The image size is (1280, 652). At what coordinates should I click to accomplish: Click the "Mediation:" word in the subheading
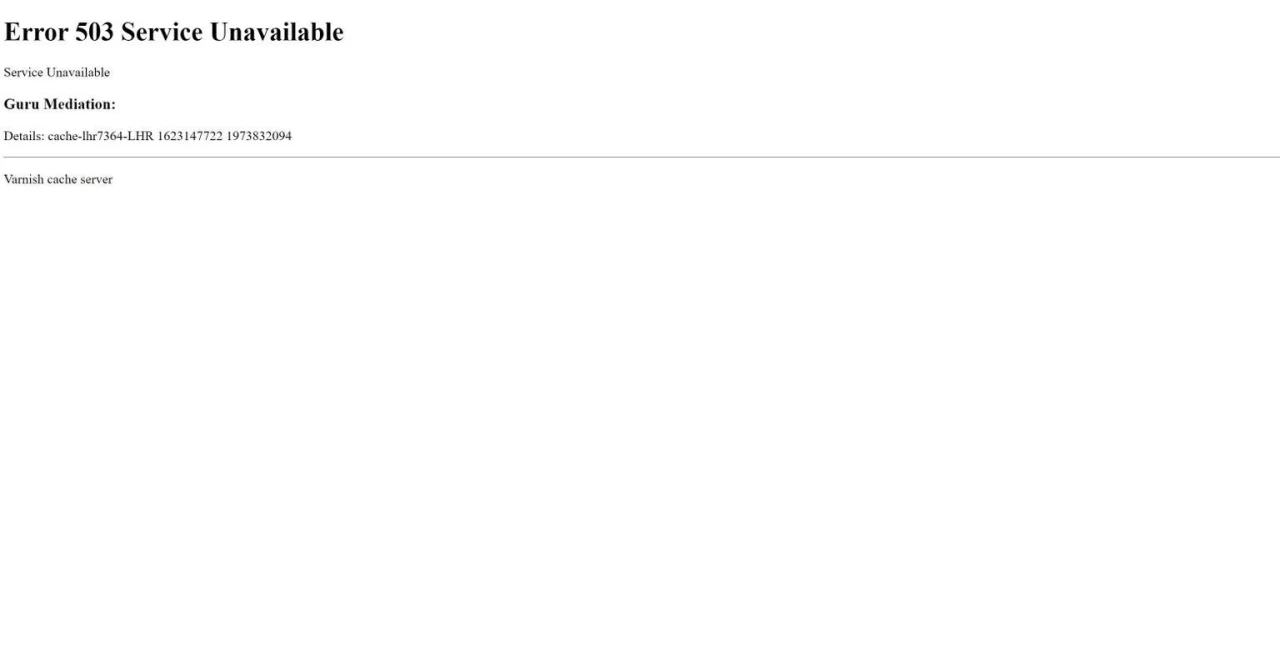click(x=80, y=104)
